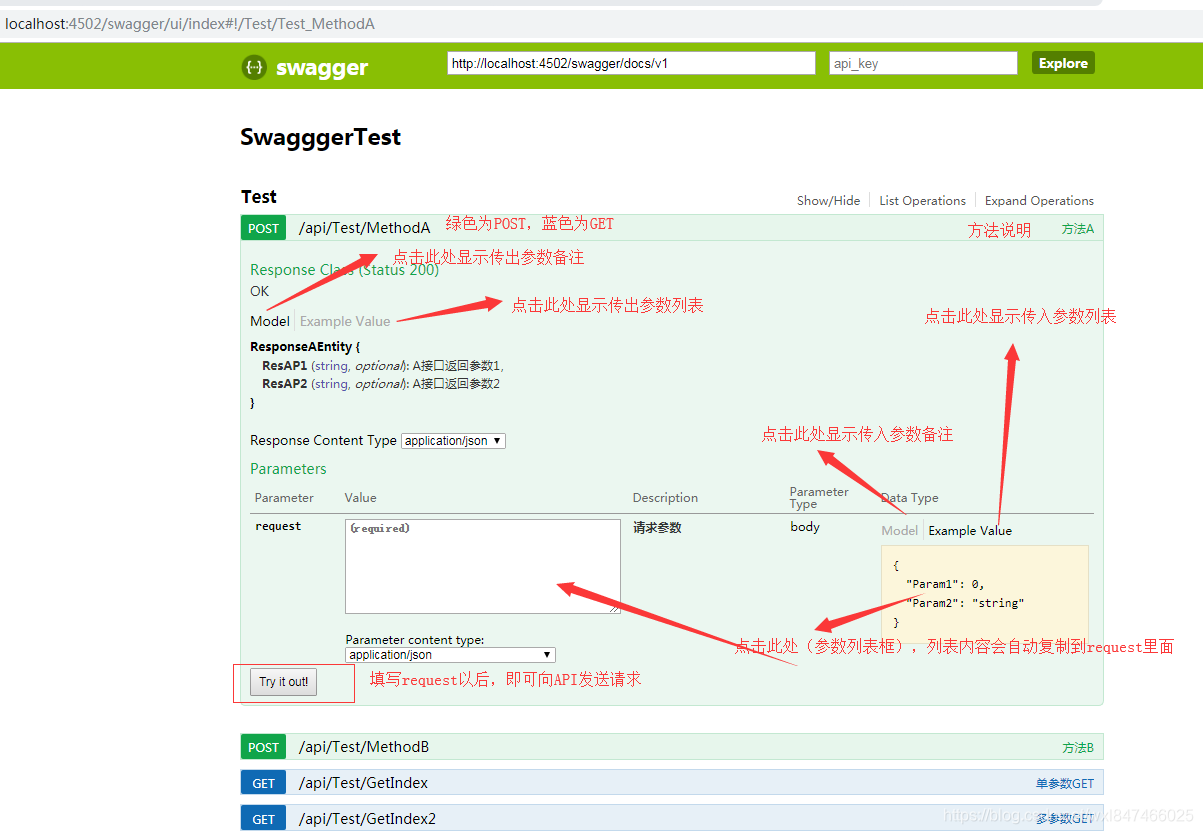Click the Try it out! button
This screenshot has width=1203, height=834.
284,682
